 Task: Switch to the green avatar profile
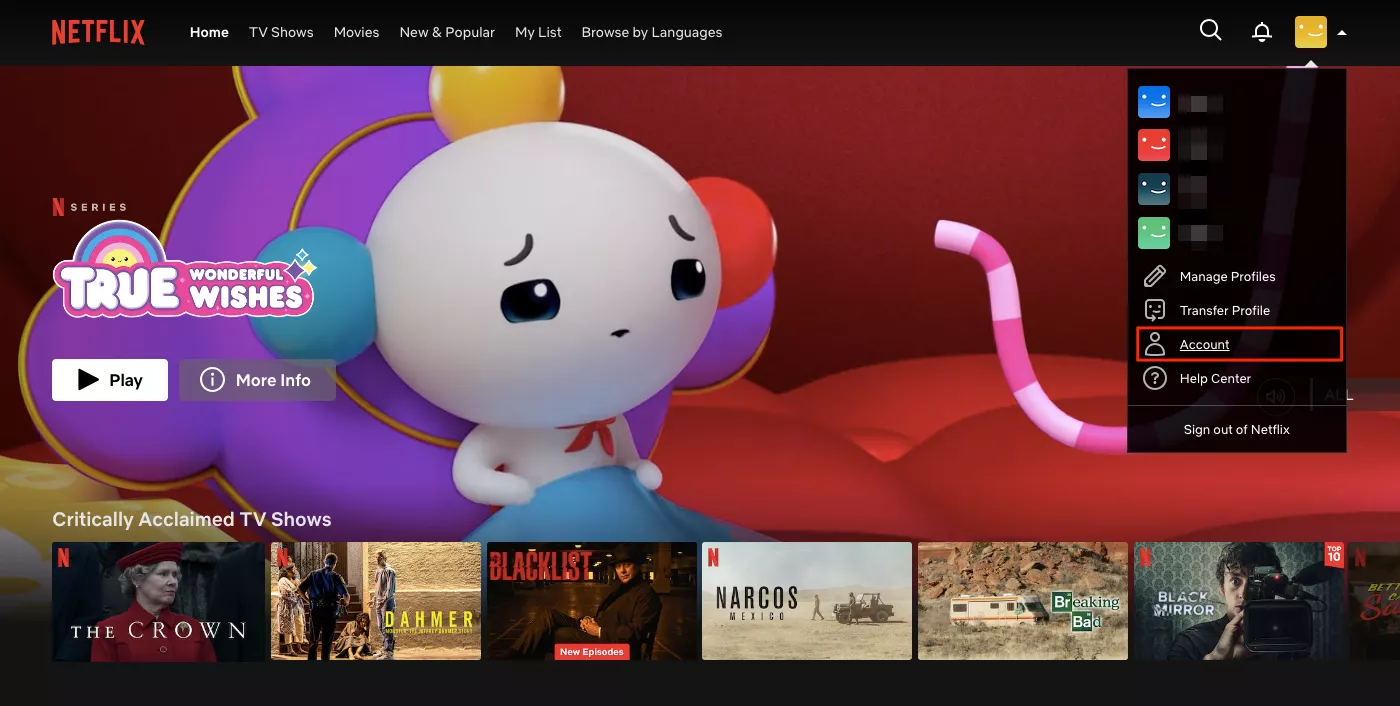pos(1154,233)
